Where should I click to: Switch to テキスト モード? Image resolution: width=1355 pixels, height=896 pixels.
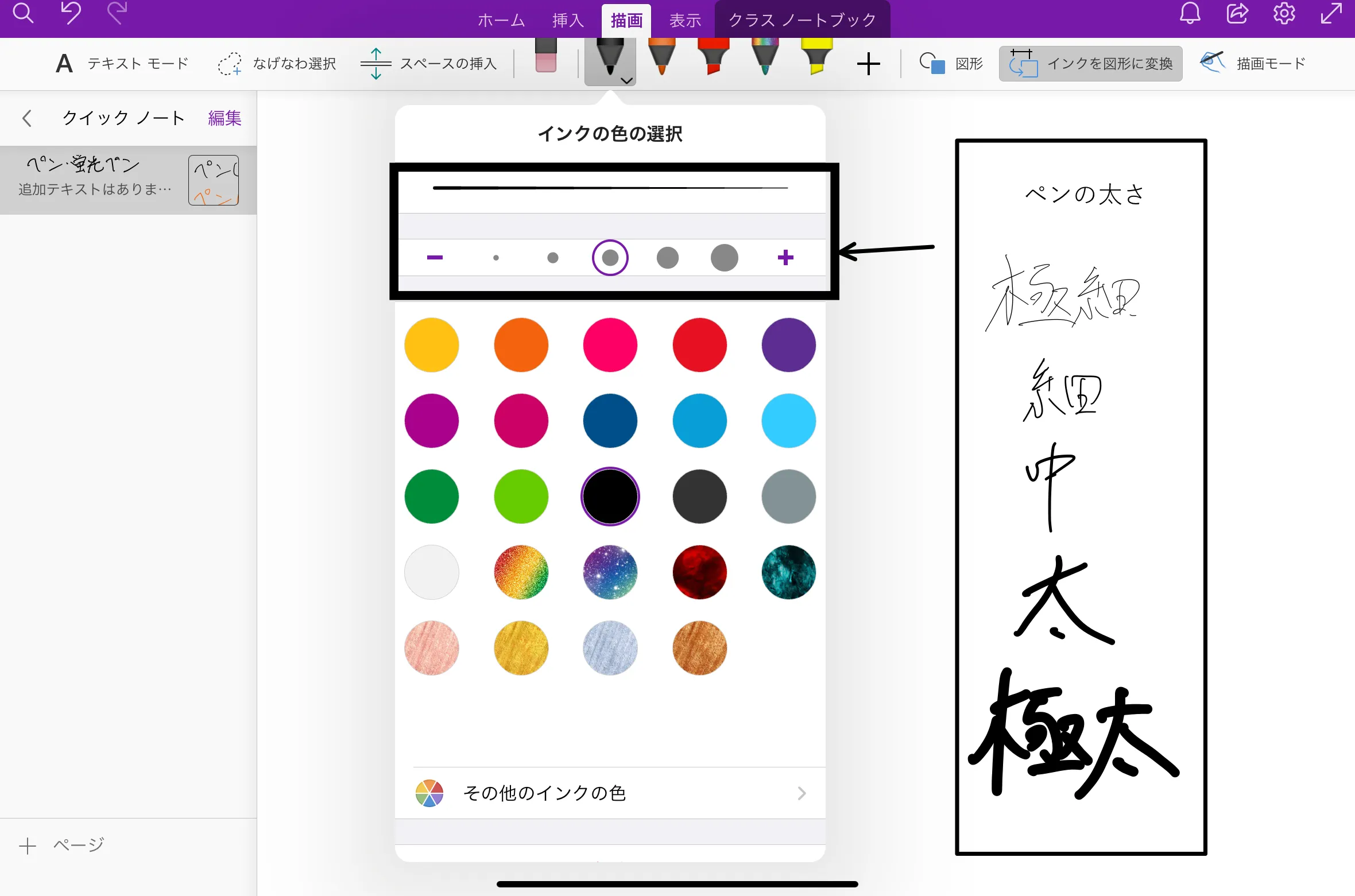122,63
